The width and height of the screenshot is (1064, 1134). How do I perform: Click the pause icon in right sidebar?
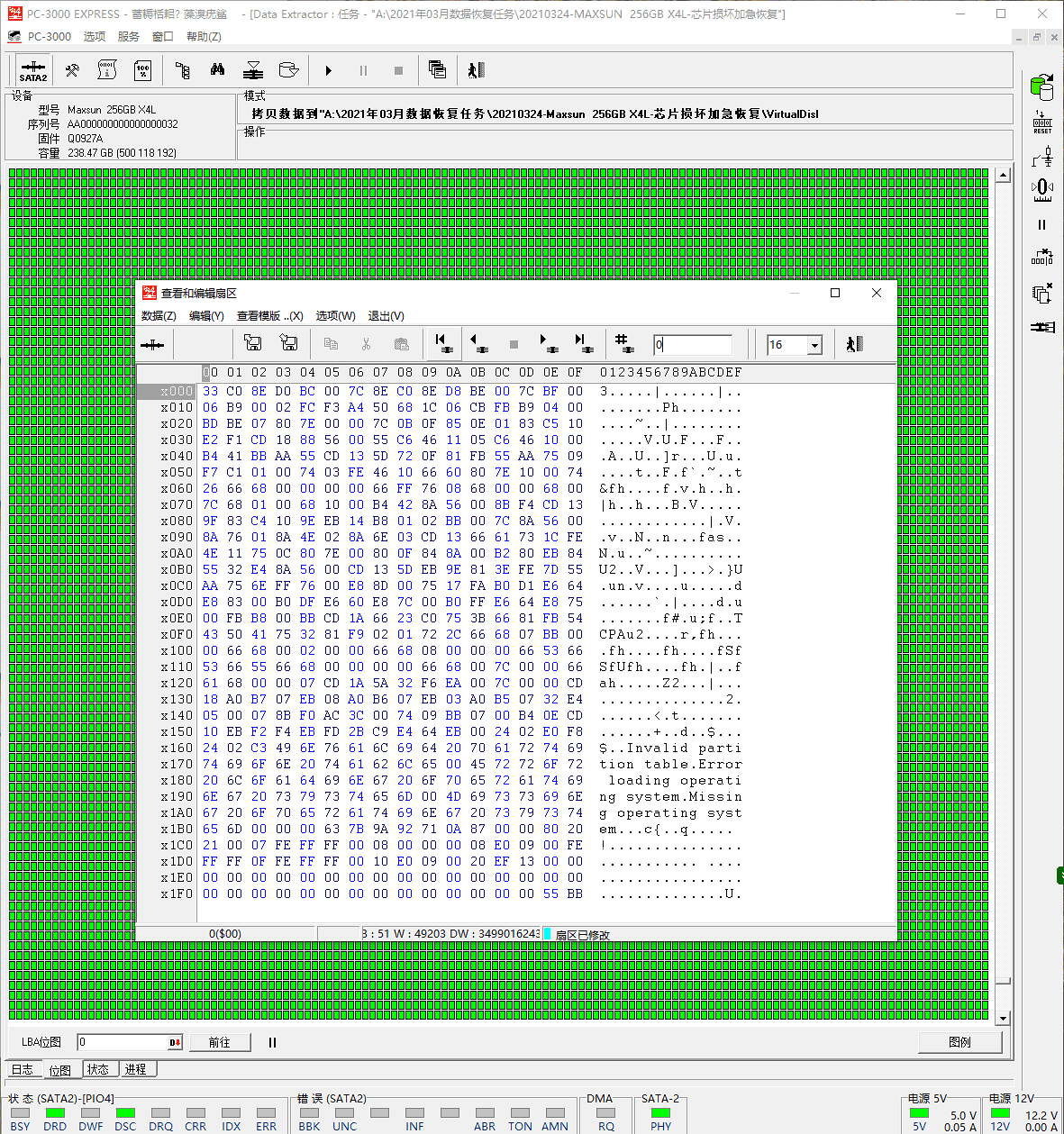tap(1042, 225)
